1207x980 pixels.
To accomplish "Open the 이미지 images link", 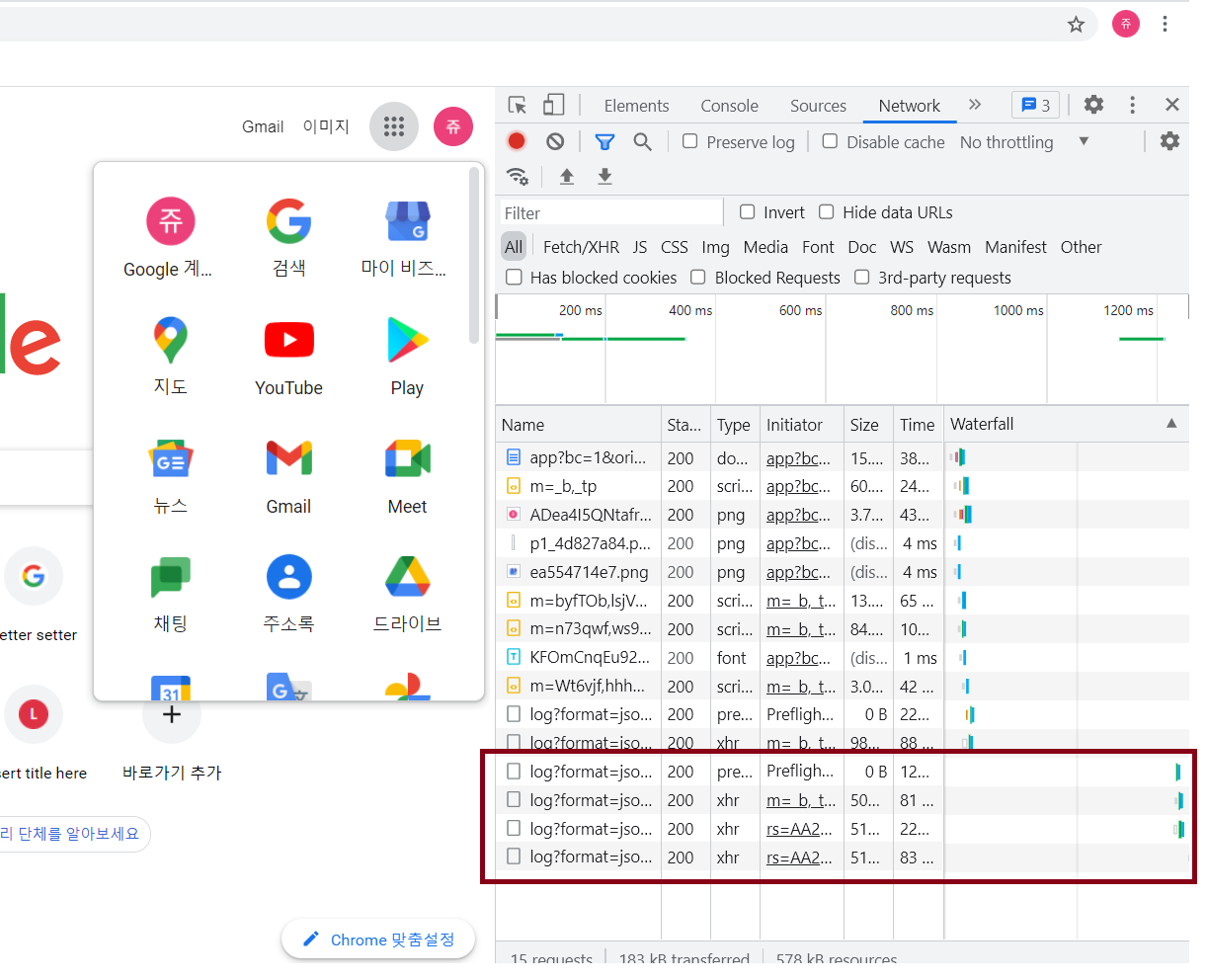I will click(x=326, y=126).
